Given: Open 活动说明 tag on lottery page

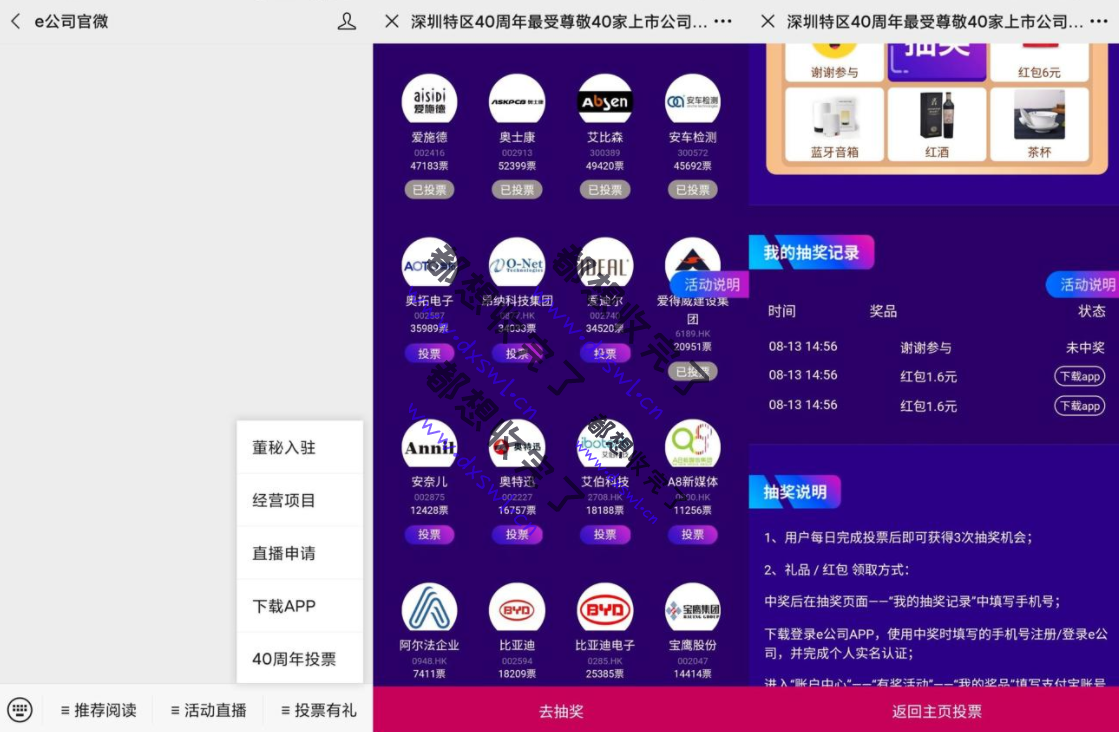Looking at the screenshot, I should click(1083, 285).
